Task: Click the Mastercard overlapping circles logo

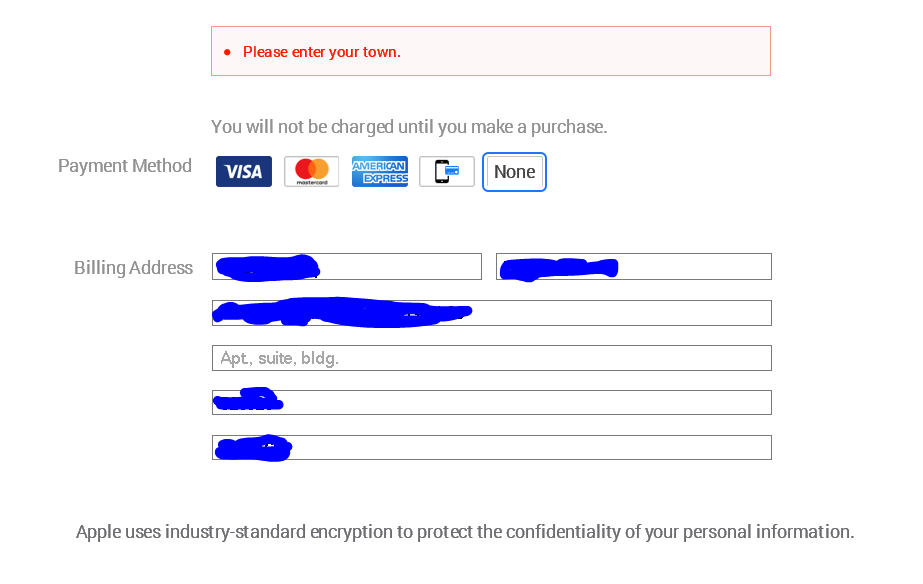Action: [311, 171]
